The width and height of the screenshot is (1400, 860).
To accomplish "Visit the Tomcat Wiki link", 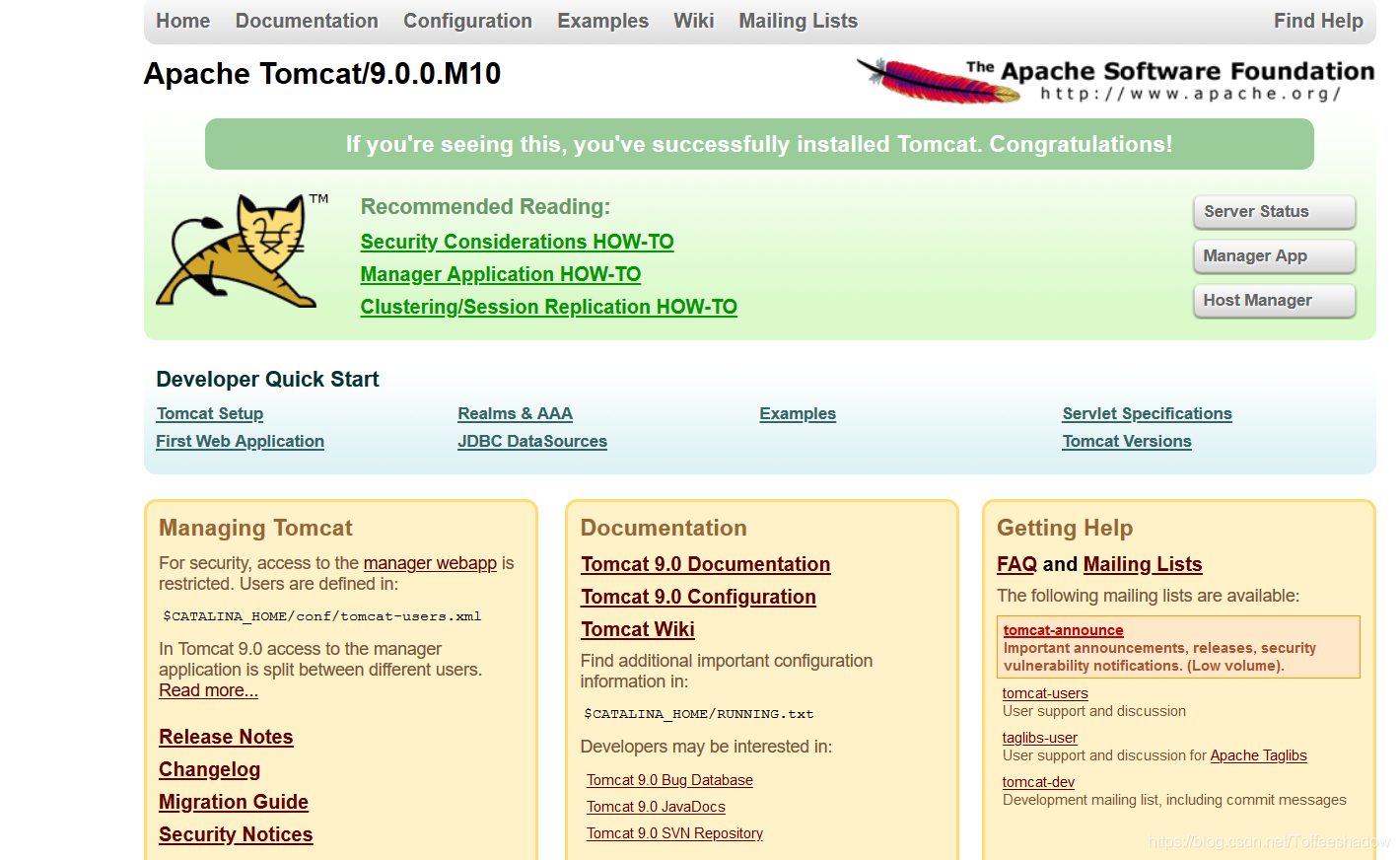I will (637, 629).
